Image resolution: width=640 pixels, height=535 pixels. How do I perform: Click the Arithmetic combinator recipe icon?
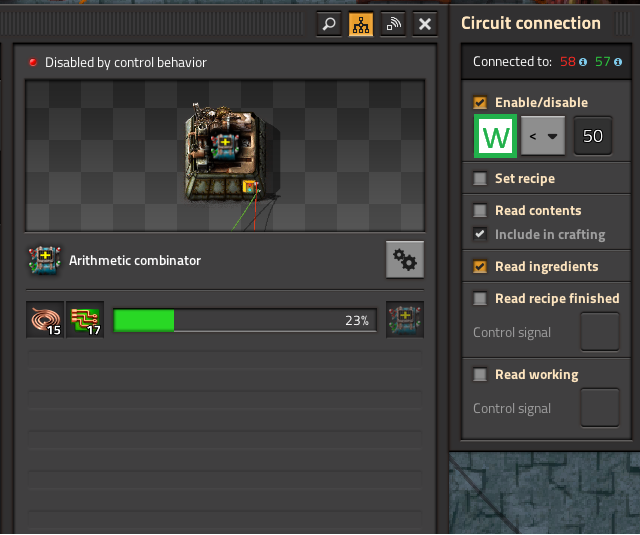pos(44,260)
